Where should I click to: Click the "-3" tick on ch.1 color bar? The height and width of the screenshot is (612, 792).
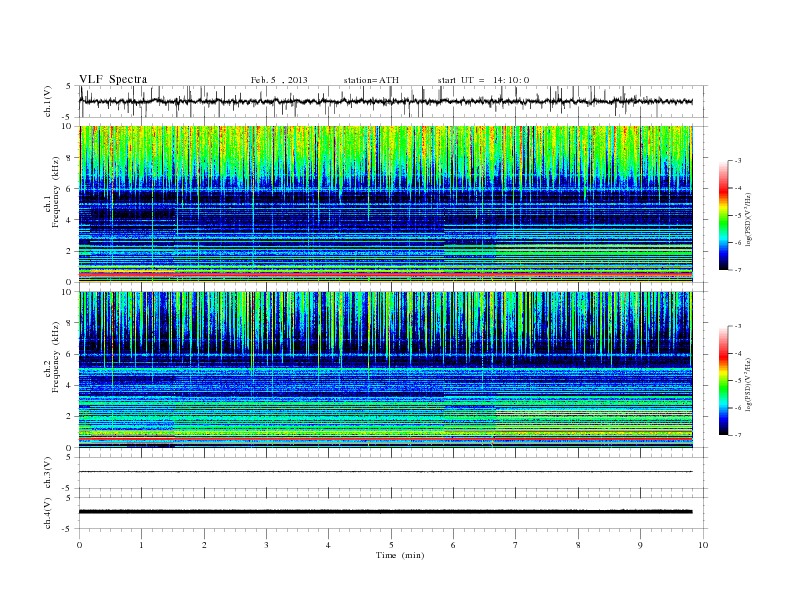pyautogui.click(x=738, y=161)
